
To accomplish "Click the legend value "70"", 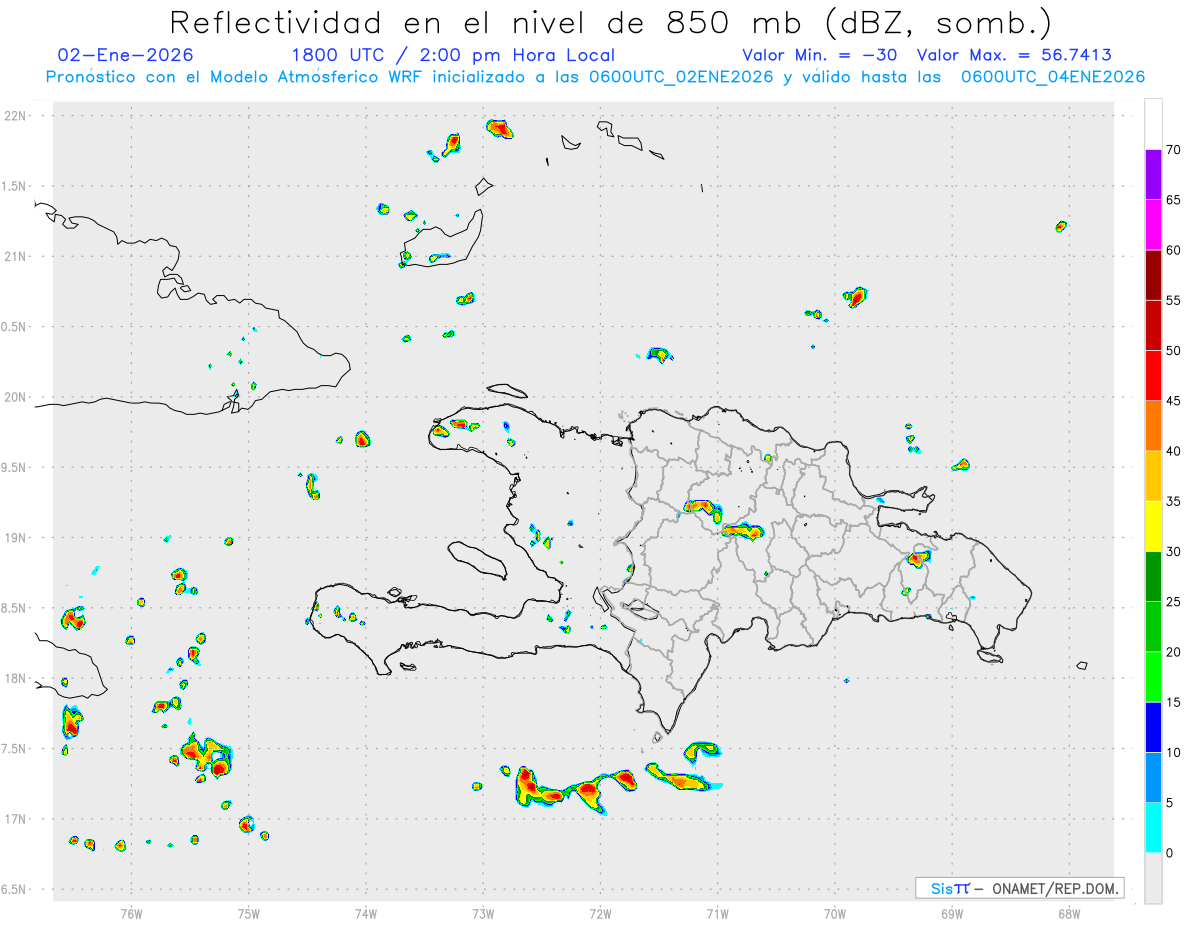I will [1175, 150].
